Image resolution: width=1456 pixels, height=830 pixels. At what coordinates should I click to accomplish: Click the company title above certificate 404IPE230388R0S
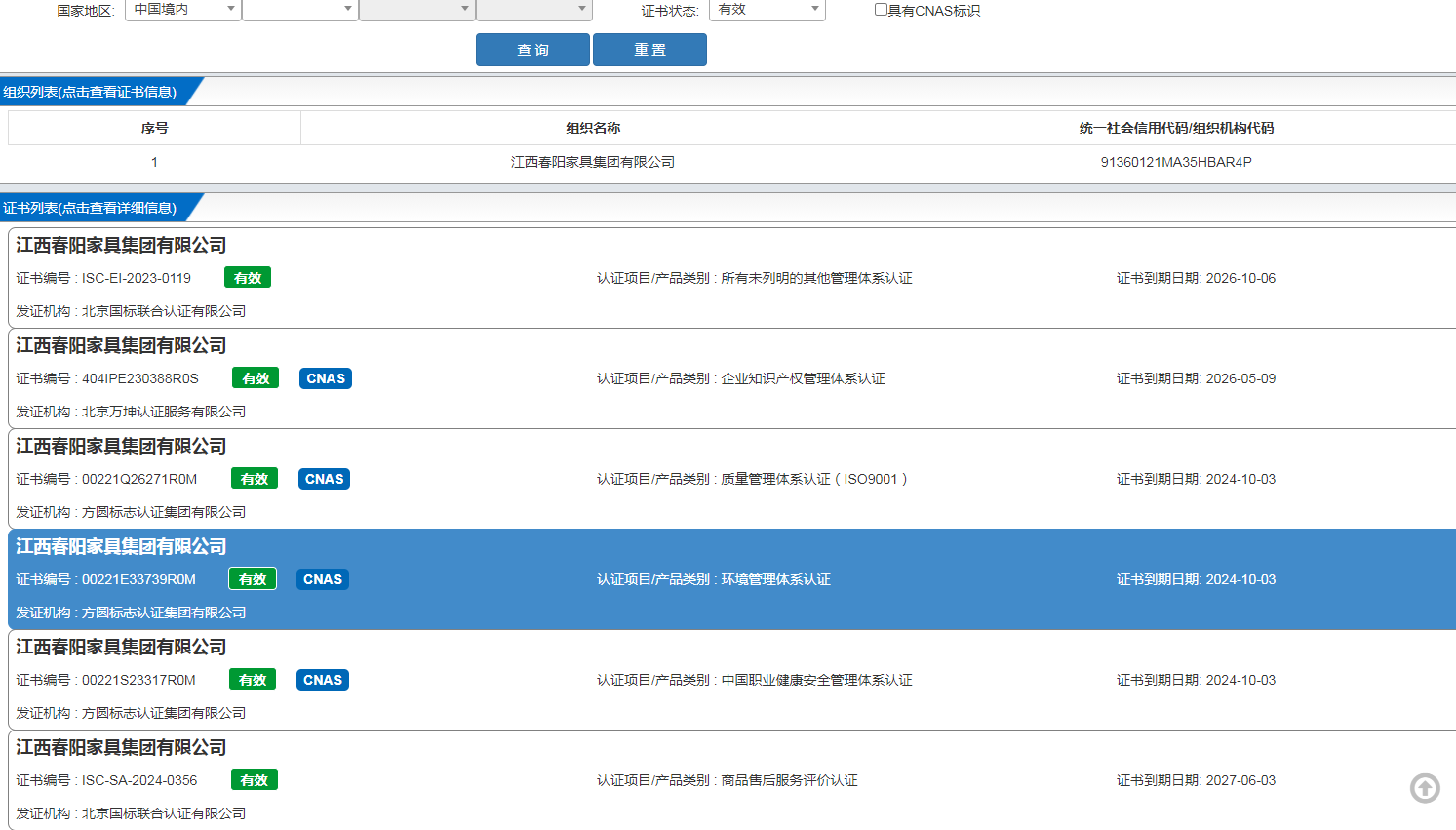coord(121,346)
